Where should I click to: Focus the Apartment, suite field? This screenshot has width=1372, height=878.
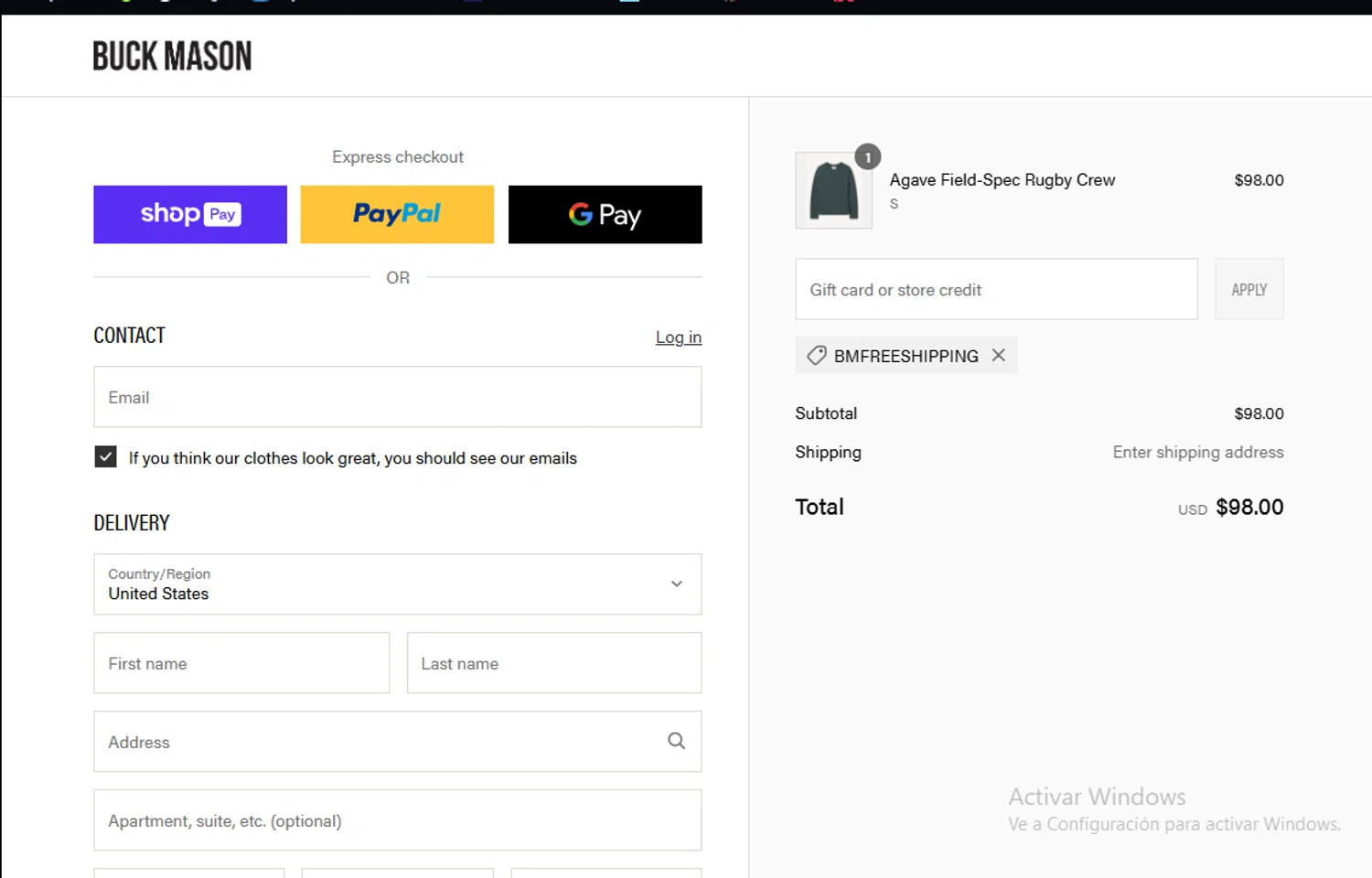[398, 820]
